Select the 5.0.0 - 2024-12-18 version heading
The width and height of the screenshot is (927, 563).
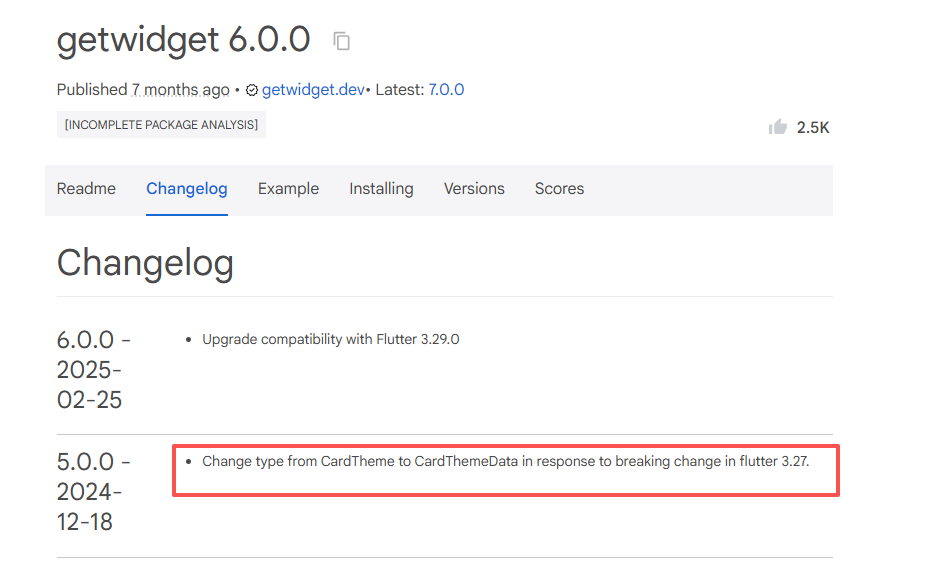[x=94, y=492]
